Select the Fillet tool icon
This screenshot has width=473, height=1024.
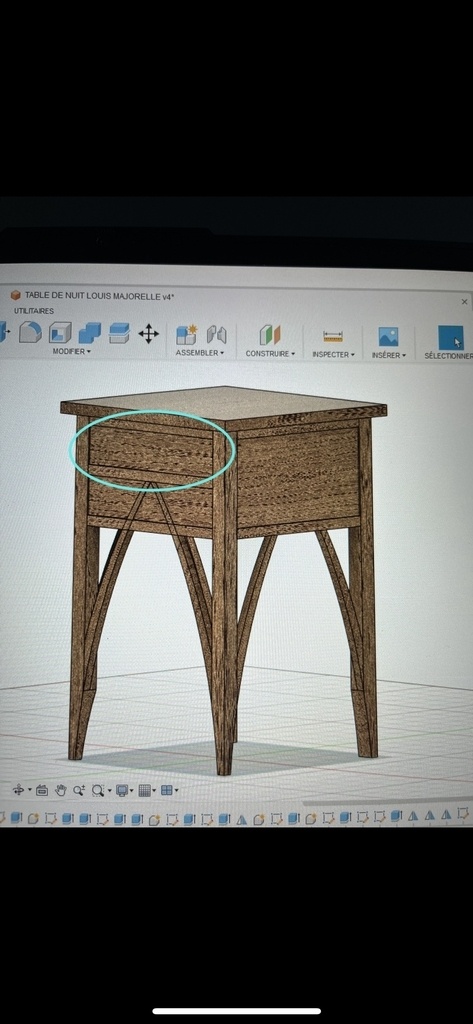(30, 332)
